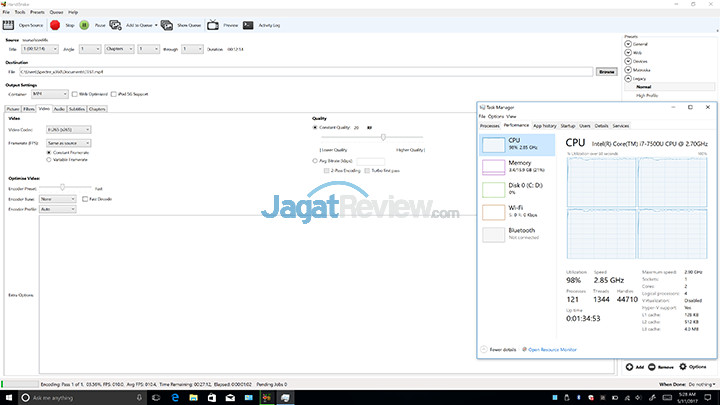
Task: Open Microsoft Edge from the taskbar
Action: pos(175,398)
